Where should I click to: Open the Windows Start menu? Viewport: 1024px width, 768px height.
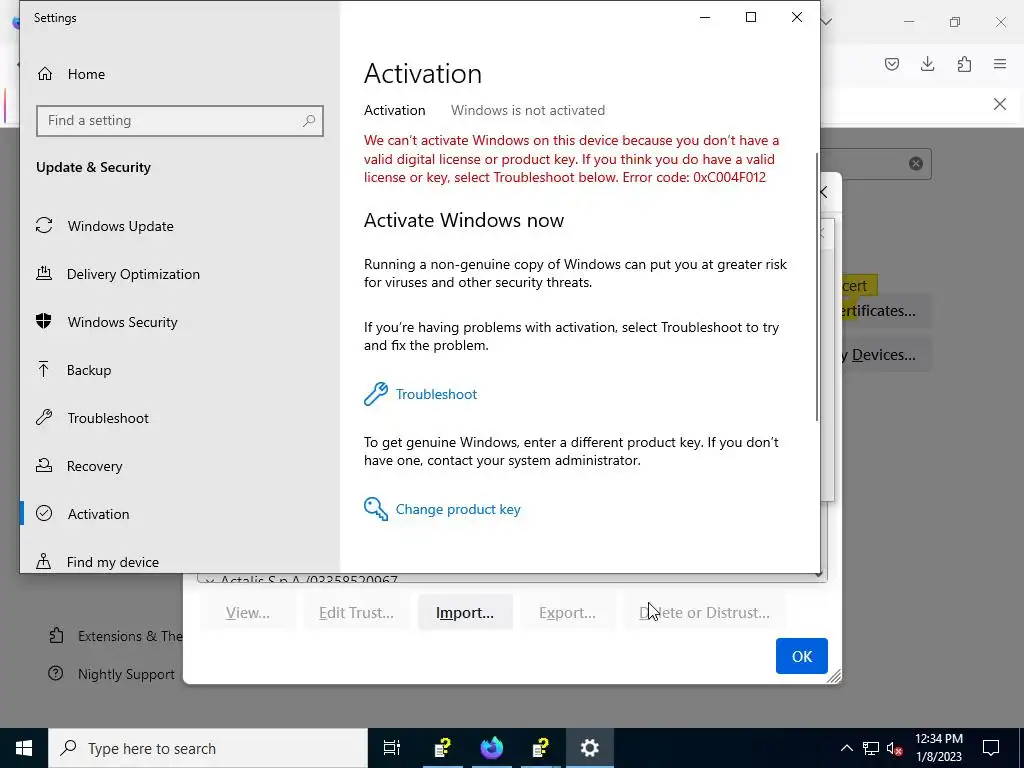tap(24, 748)
